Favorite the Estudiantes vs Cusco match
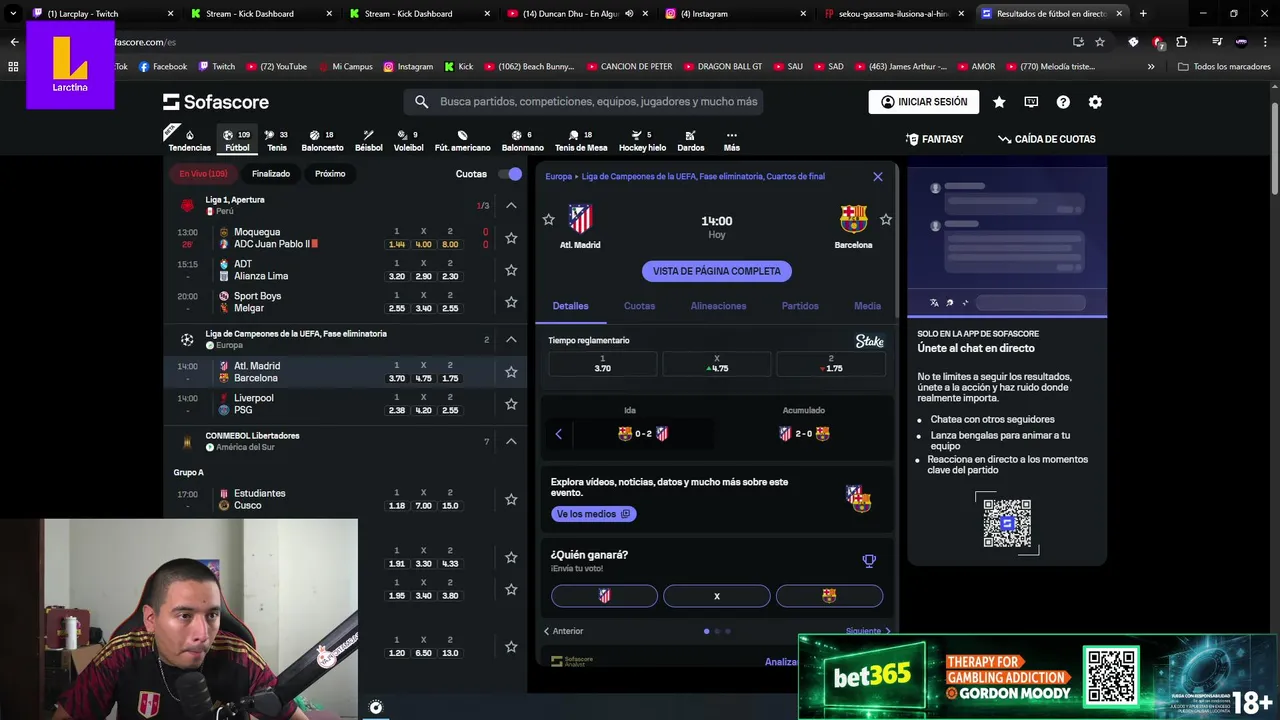1280x720 pixels. click(511, 499)
